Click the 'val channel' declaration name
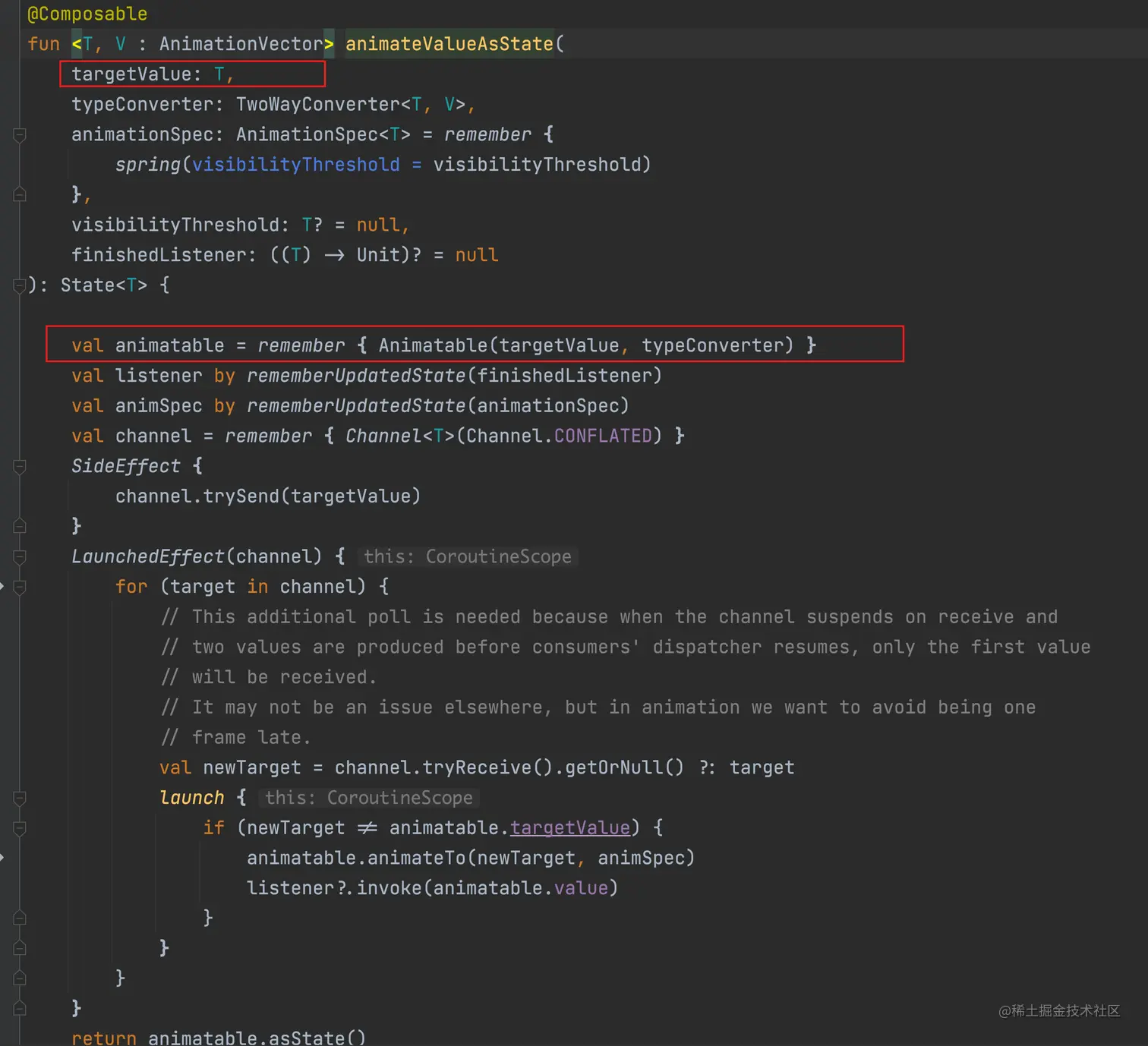Screen dimensions: 1148x1046 153,436
